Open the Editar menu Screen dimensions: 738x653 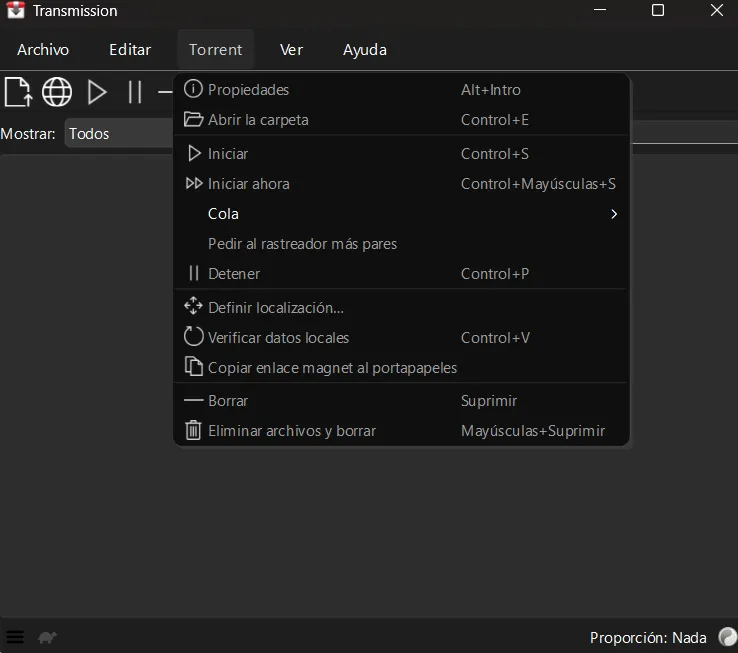click(x=130, y=49)
